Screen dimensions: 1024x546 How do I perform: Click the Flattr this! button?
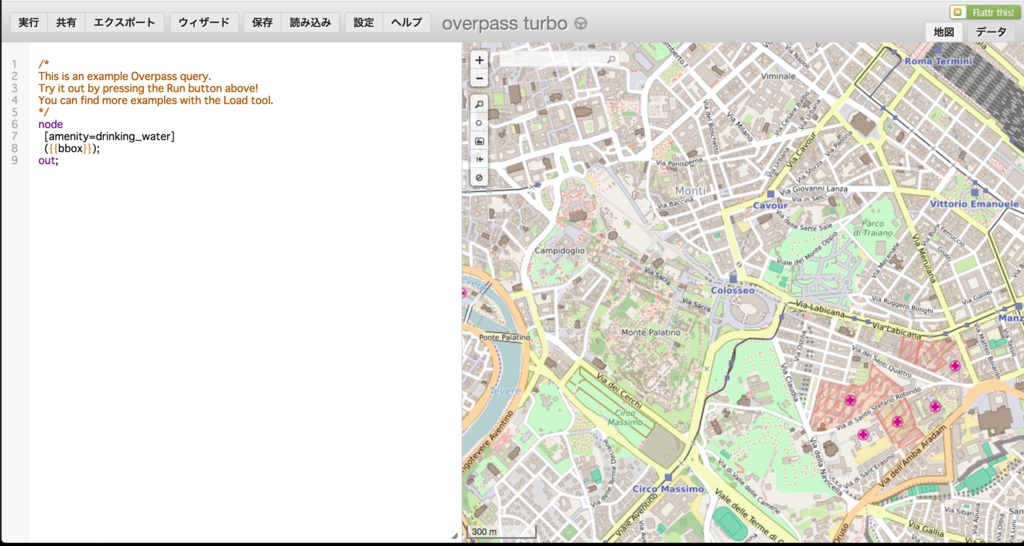983,12
